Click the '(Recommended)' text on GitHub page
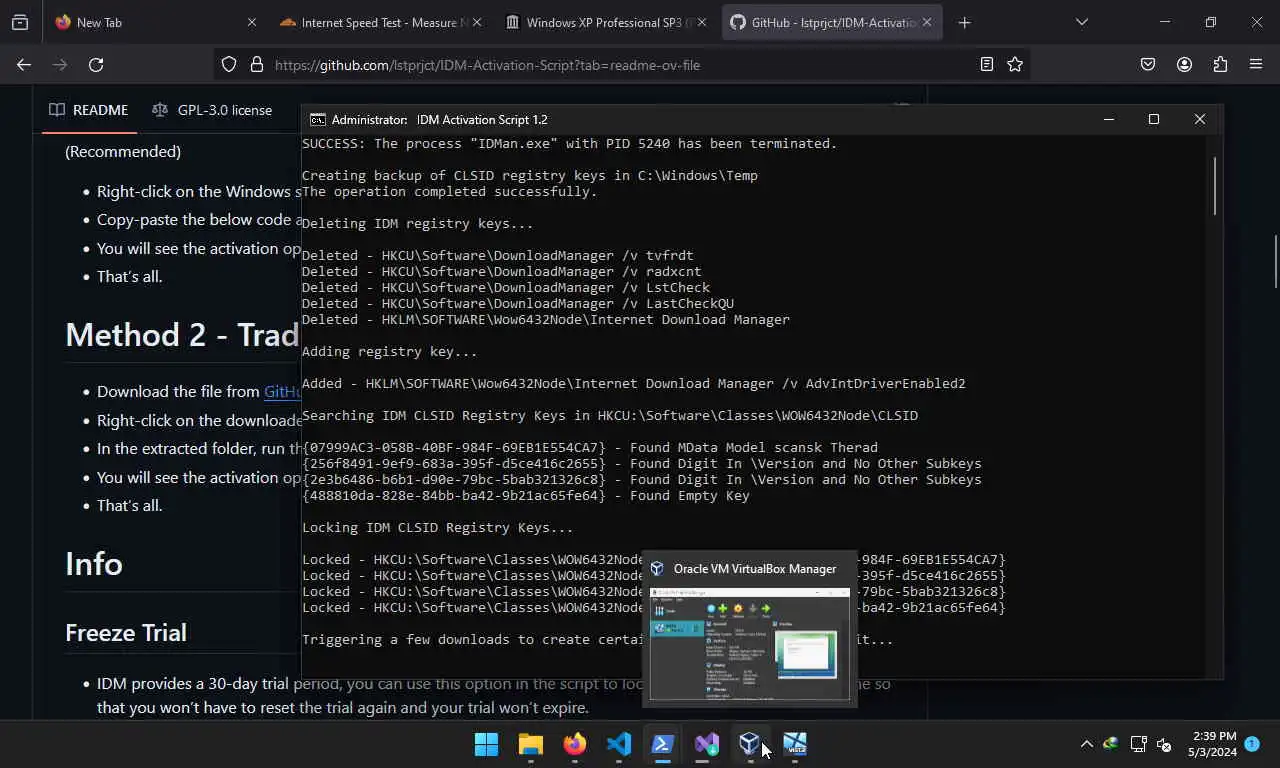The width and height of the screenshot is (1280, 768). (123, 152)
